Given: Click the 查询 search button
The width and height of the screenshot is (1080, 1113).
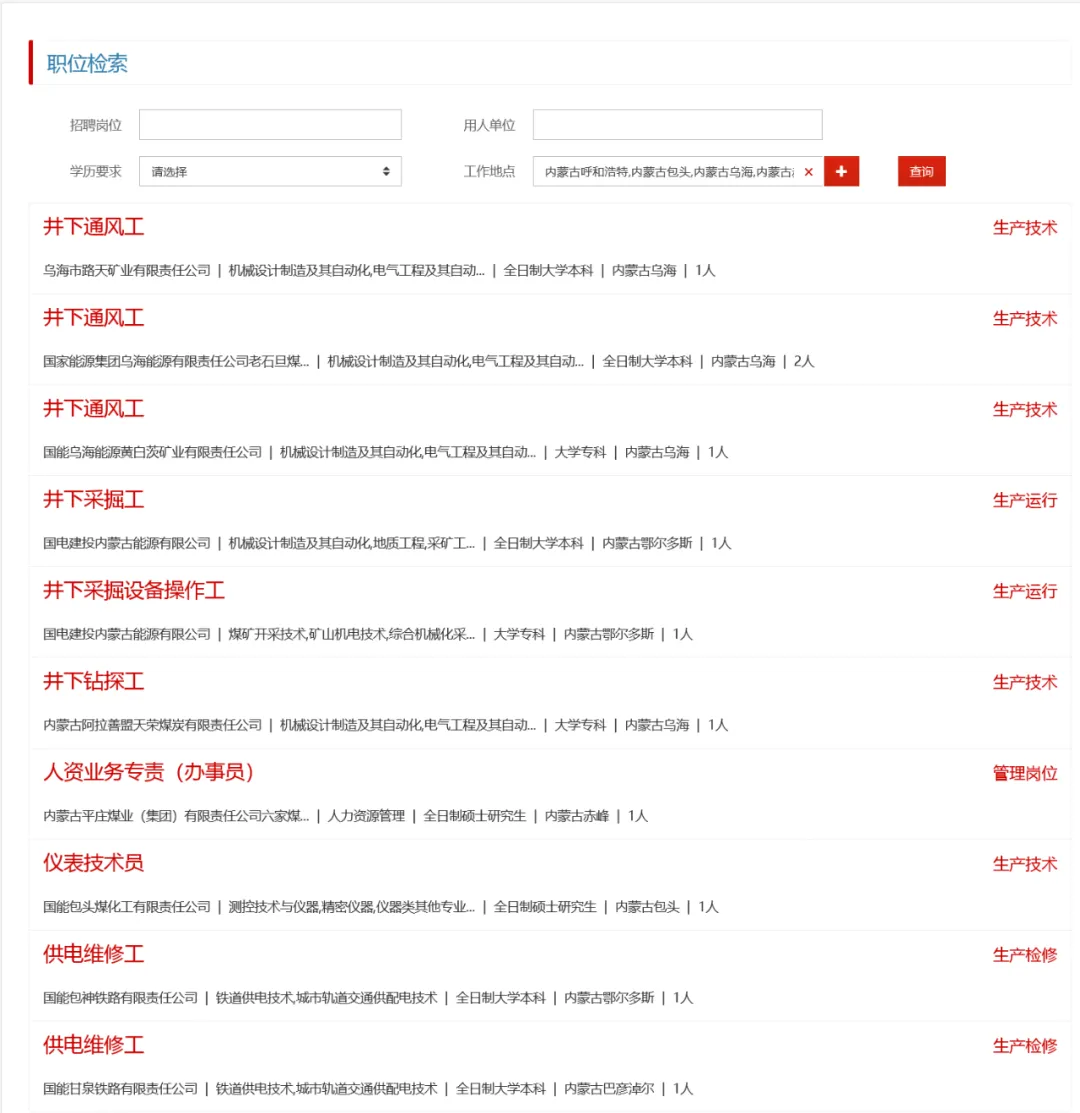Looking at the screenshot, I should [x=921, y=171].
